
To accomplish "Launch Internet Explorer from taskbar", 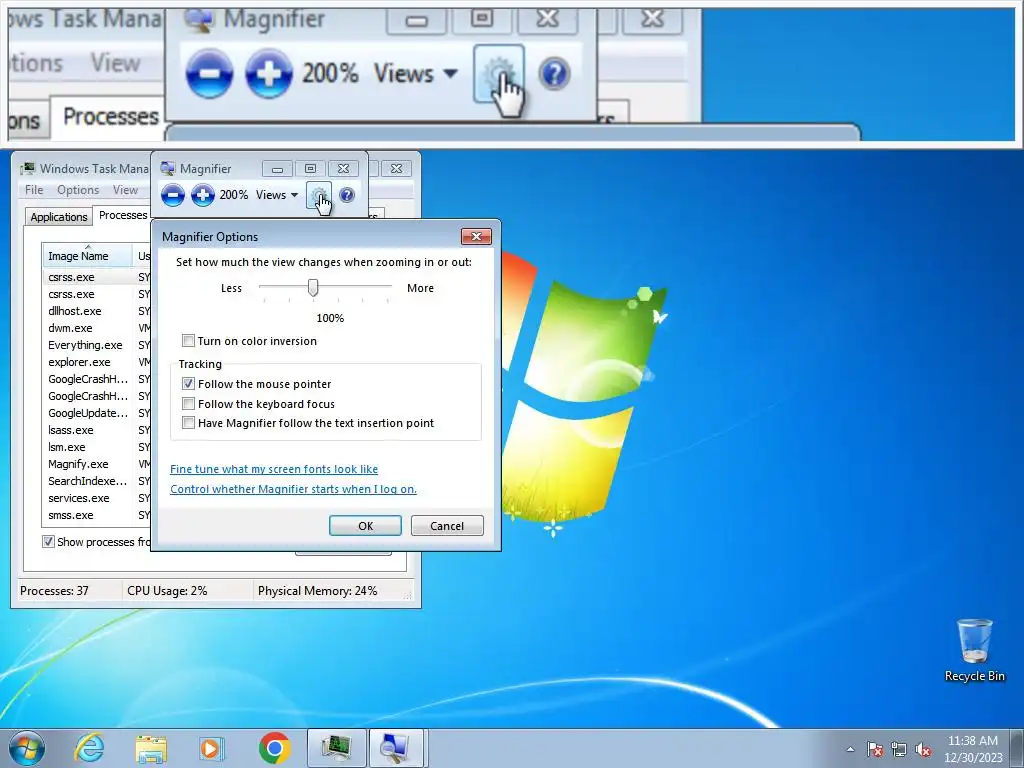I will [x=89, y=748].
